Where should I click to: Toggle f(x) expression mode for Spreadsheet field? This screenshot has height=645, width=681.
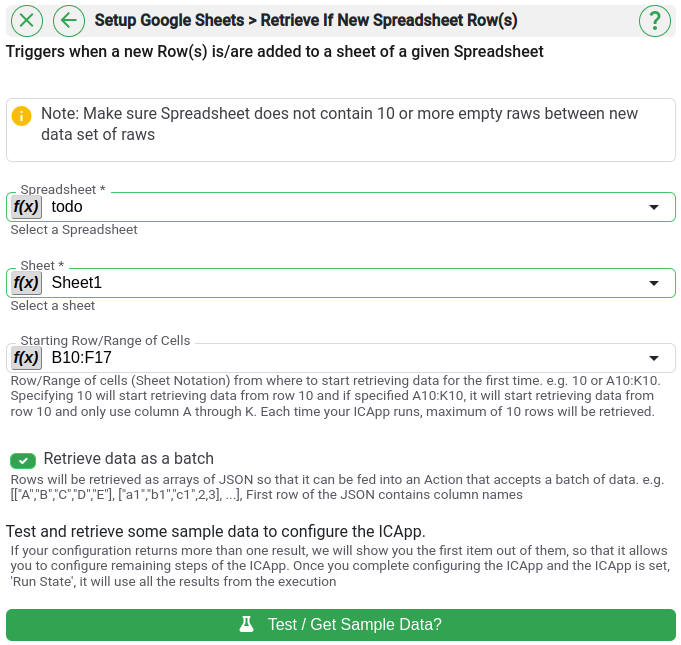point(26,207)
